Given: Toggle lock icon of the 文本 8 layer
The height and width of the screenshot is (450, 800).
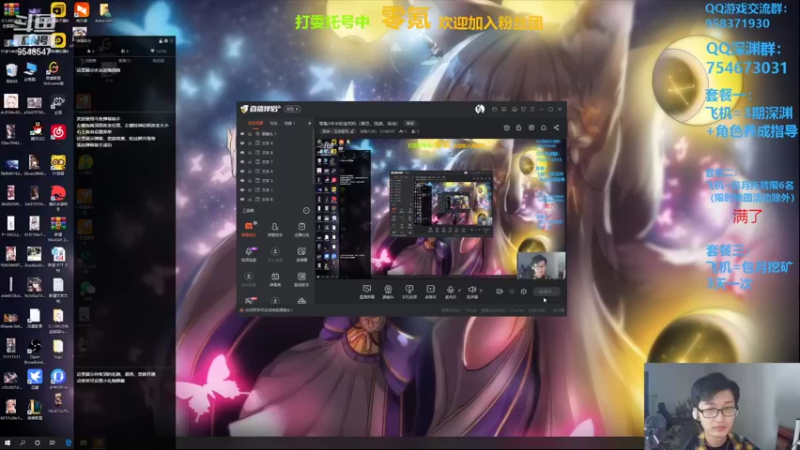Looking at the screenshot, I should coord(249,153).
